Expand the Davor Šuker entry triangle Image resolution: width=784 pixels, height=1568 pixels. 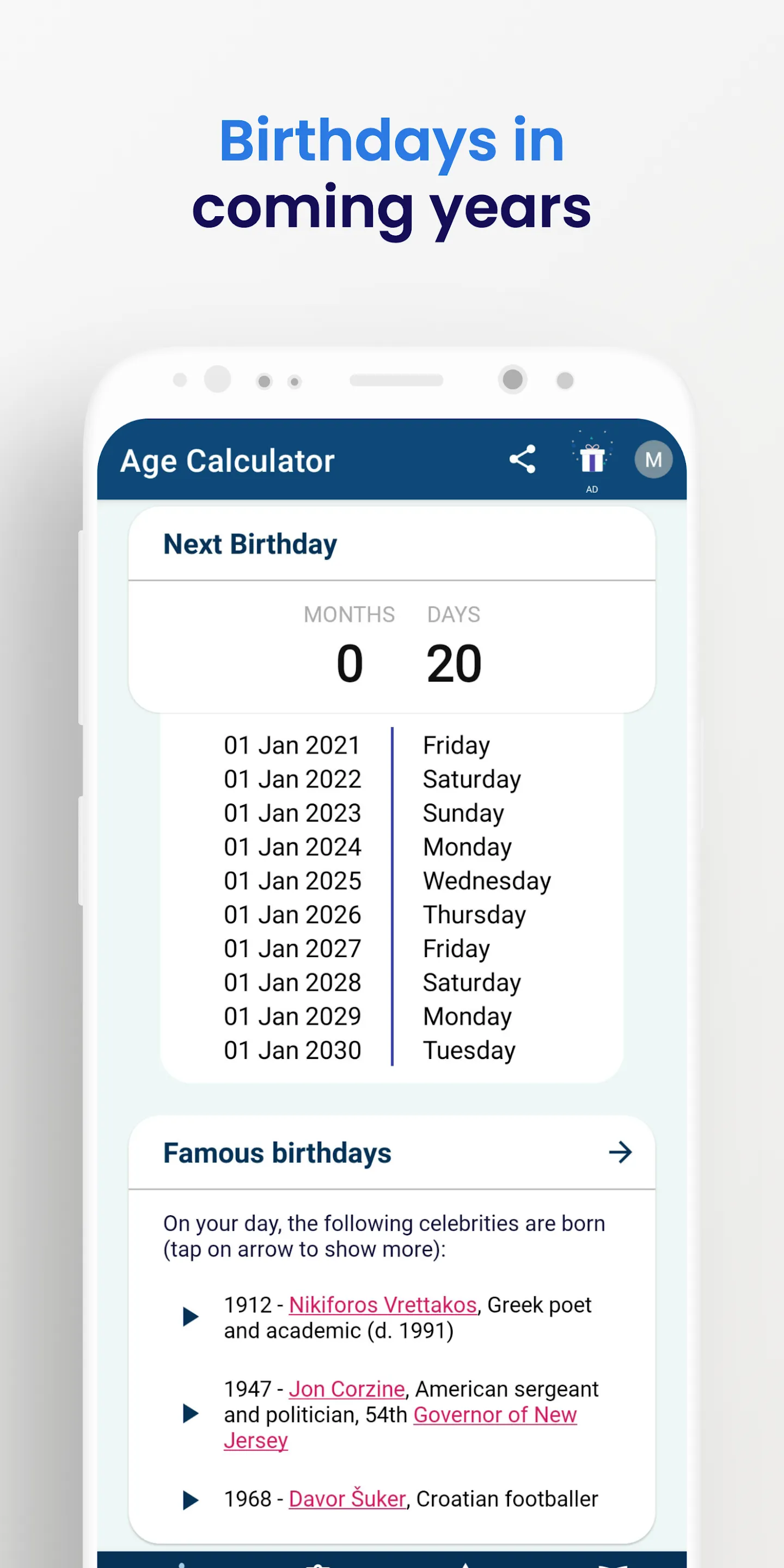[191, 1500]
